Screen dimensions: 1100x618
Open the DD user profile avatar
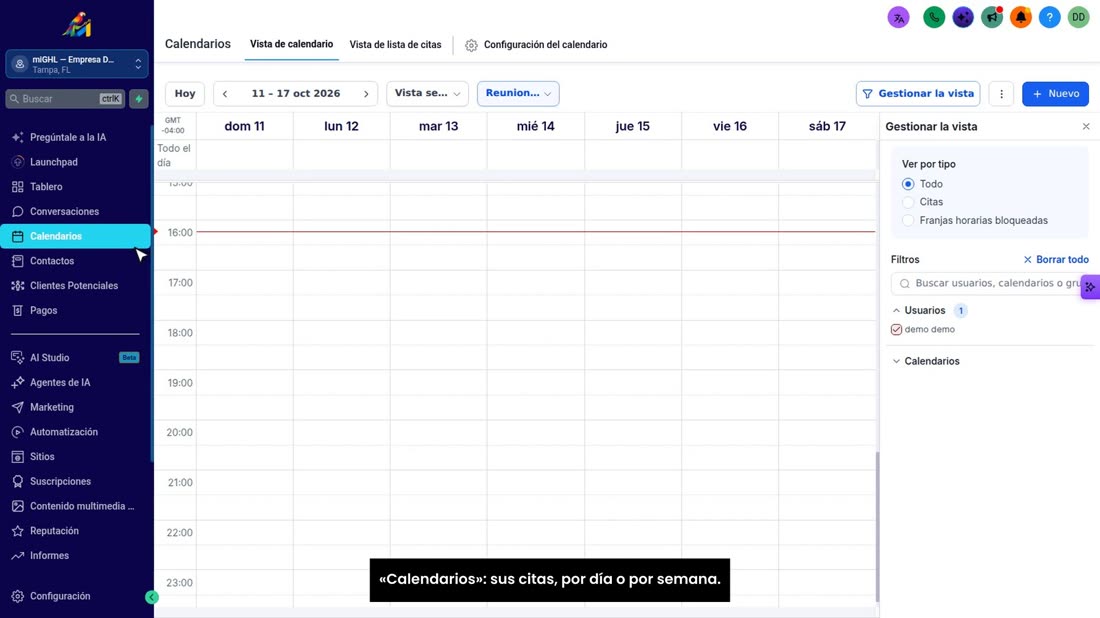pos(1078,18)
